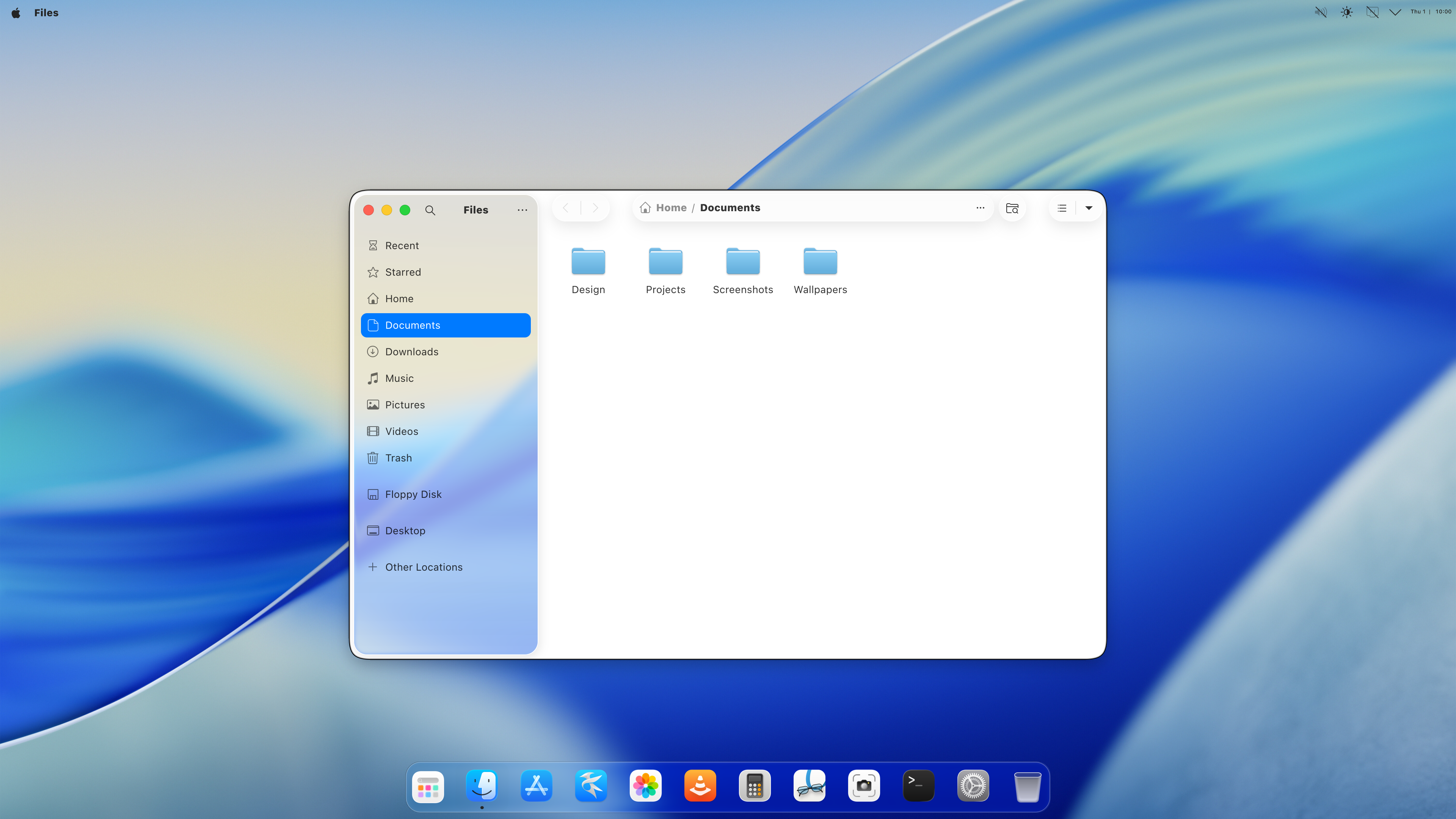Switch to list view
This screenshot has width=1456, height=819.
[1062, 208]
